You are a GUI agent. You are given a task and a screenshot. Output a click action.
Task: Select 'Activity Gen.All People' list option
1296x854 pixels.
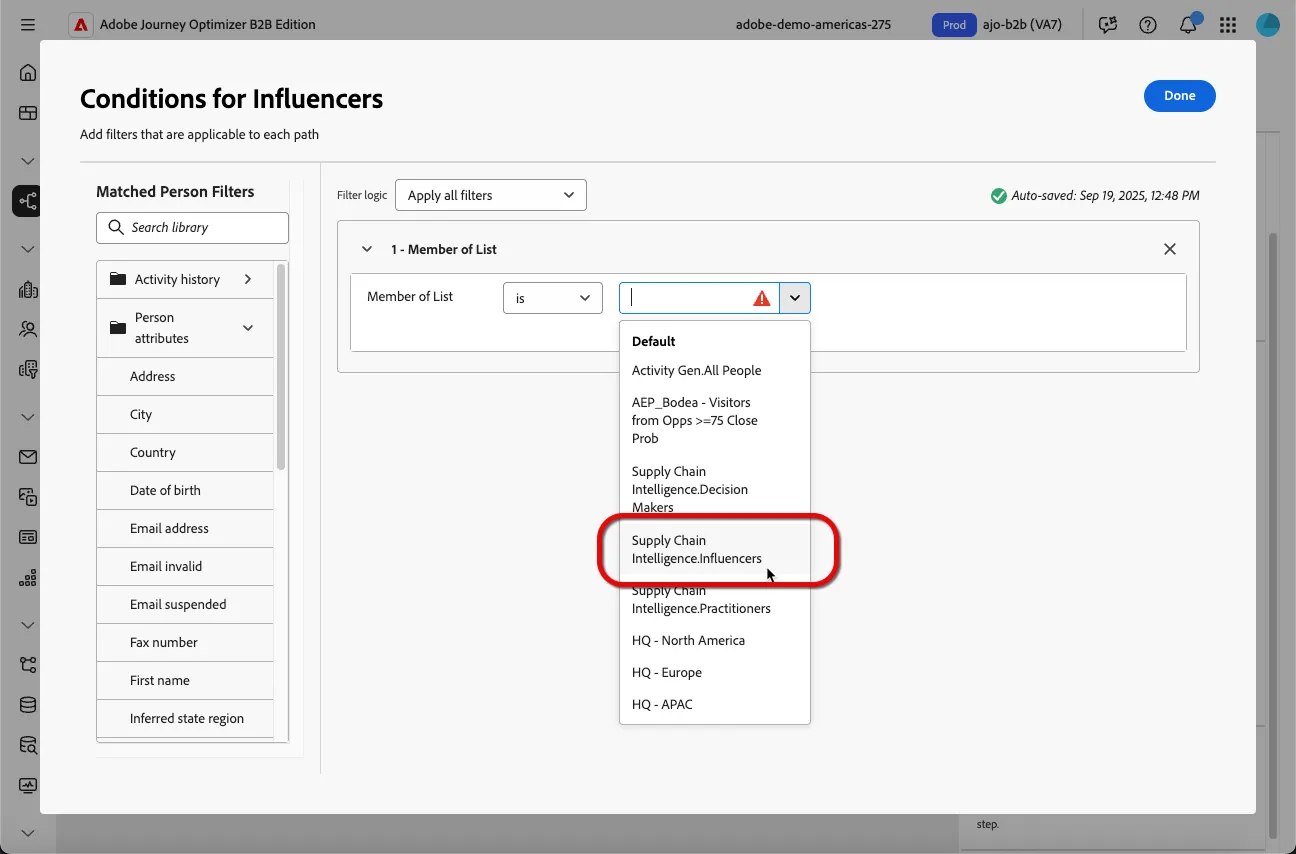pyautogui.click(x=715, y=370)
